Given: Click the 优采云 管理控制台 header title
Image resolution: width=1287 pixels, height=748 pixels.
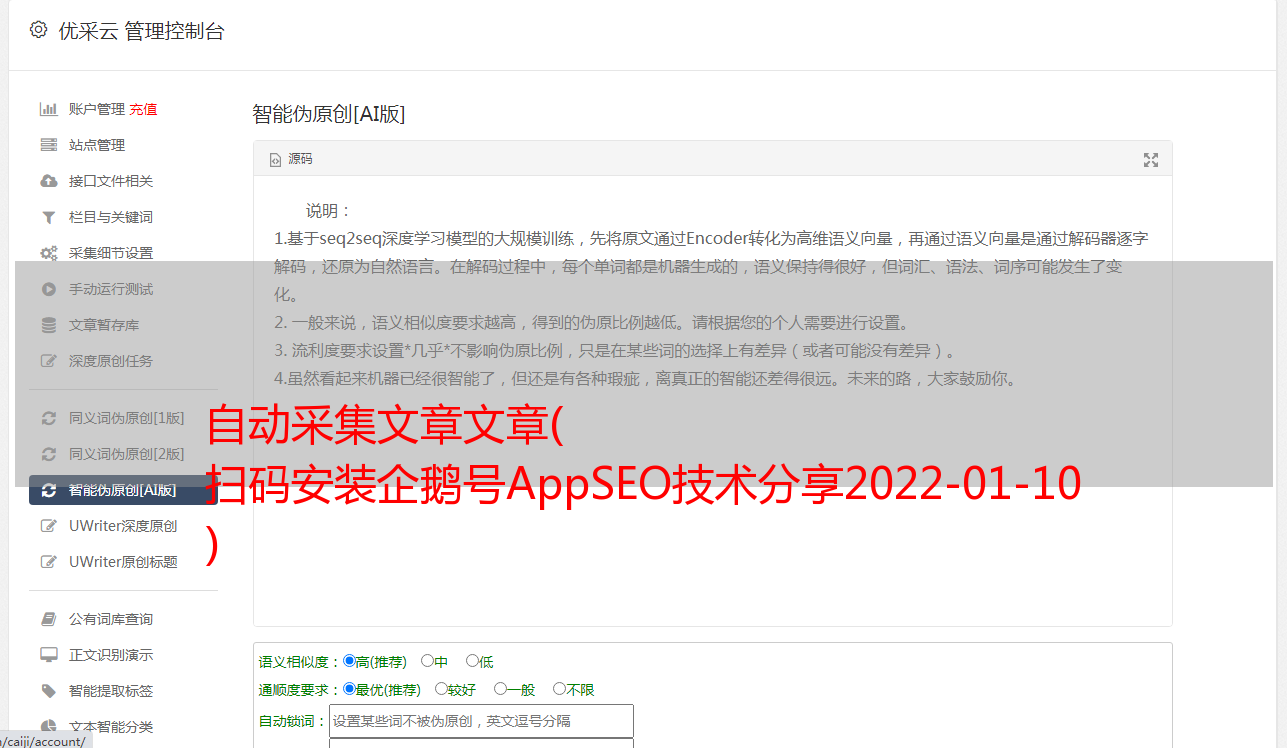Looking at the screenshot, I should coord(141,31).
